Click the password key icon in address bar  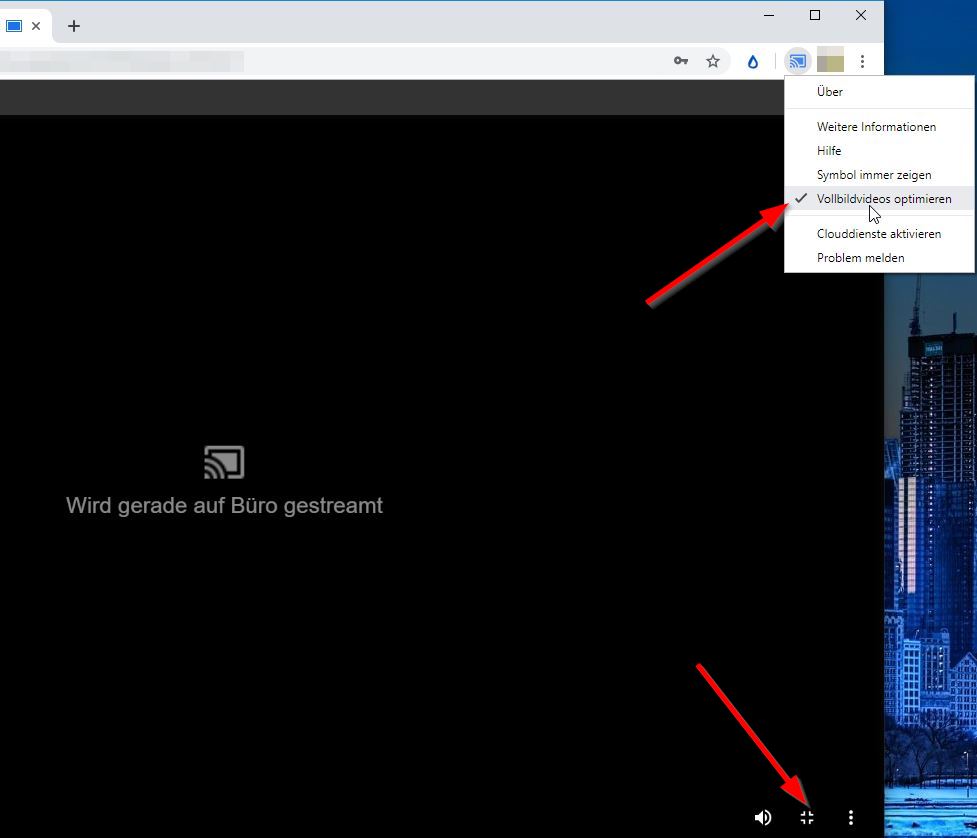point(681,61)
